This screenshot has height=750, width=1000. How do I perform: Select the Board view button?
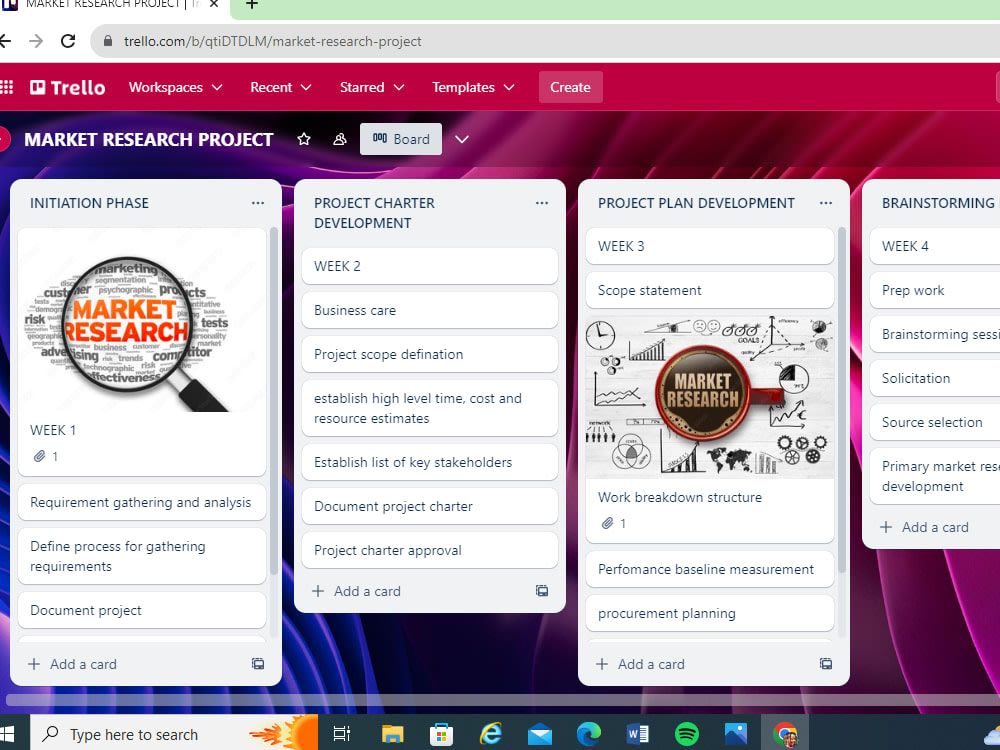click(x=401, y=139)
